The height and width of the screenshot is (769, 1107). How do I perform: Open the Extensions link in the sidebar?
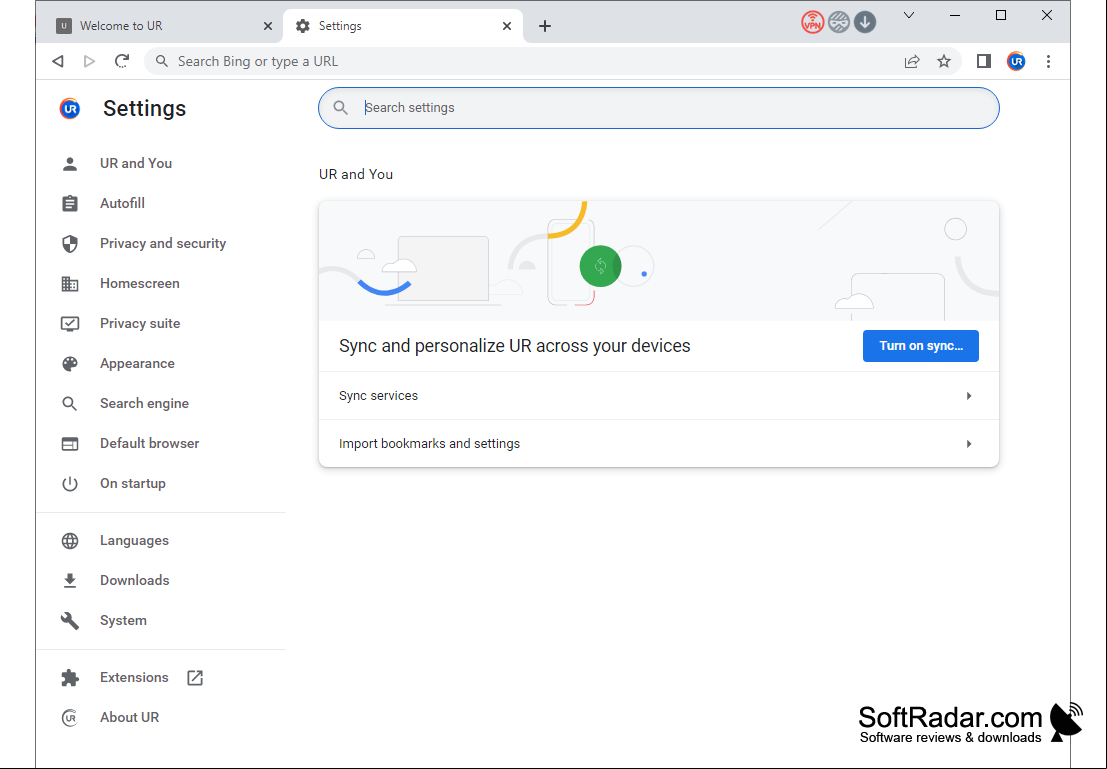[x=134, y=677]
